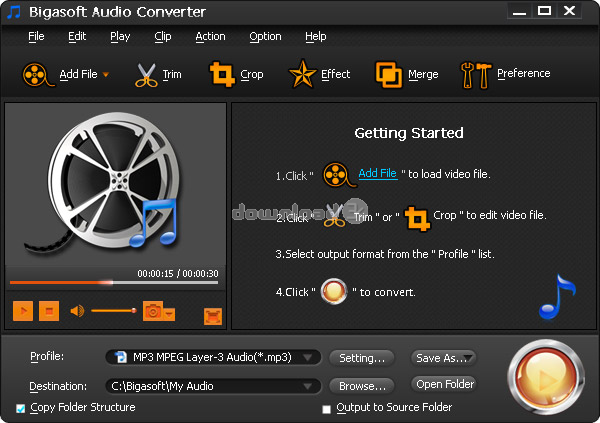This screenshot has height=423, width=600.
Task: Click the Setting... button
Action: (362, 358)
